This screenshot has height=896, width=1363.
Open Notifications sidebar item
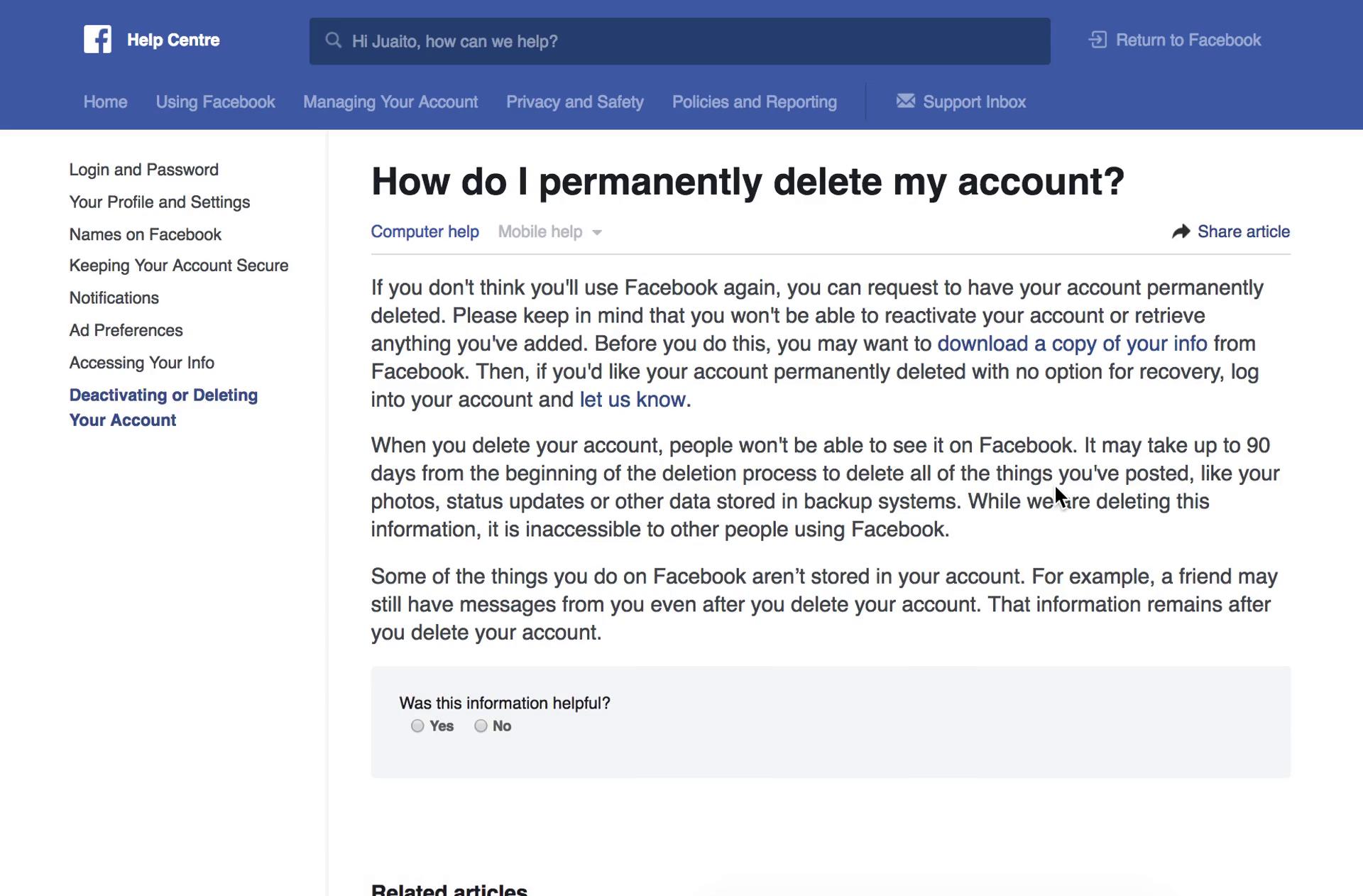[x=114, y=297]
